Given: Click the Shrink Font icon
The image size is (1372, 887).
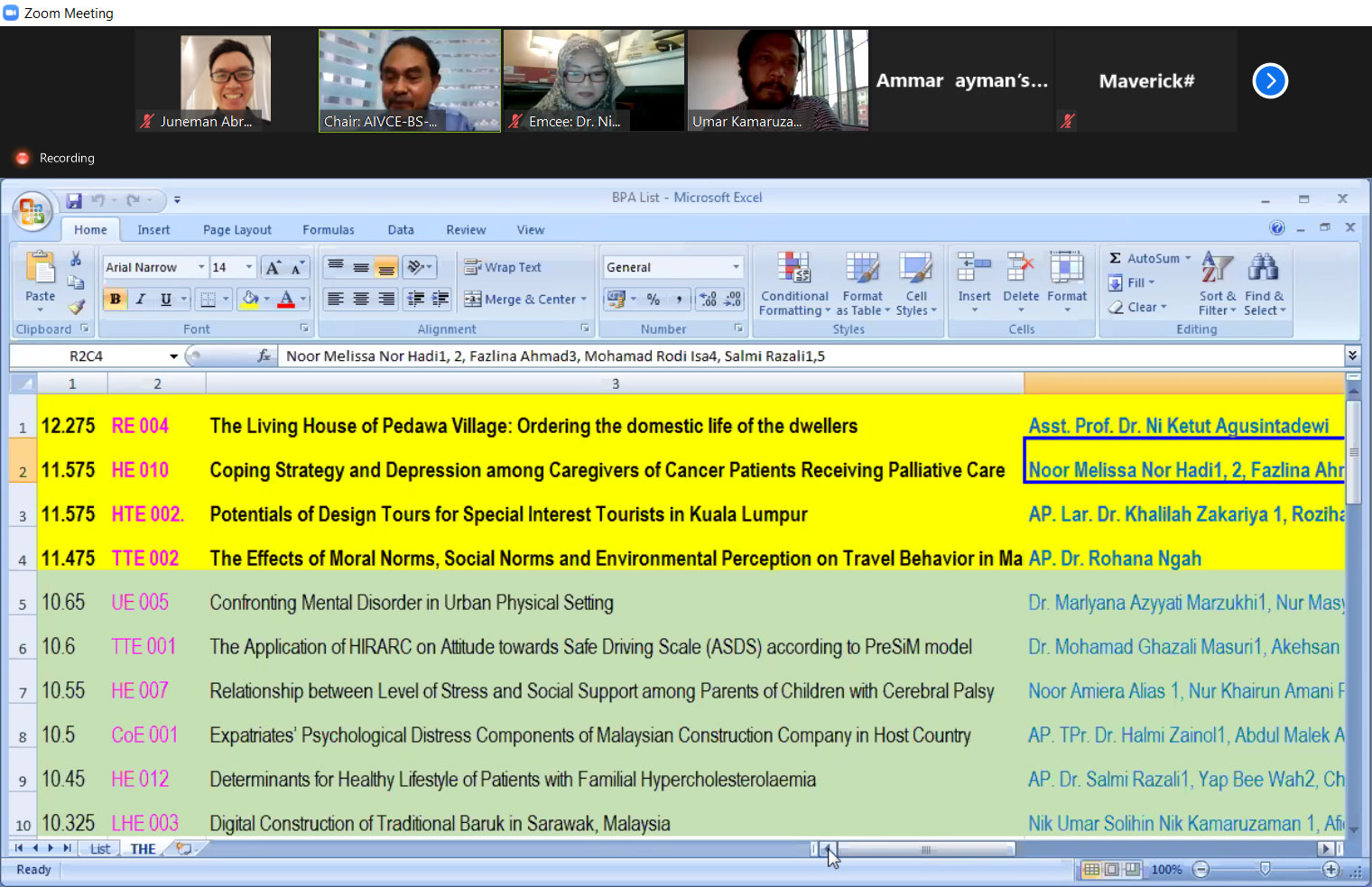Looking at the screenshot, I should tap(297, 267).
